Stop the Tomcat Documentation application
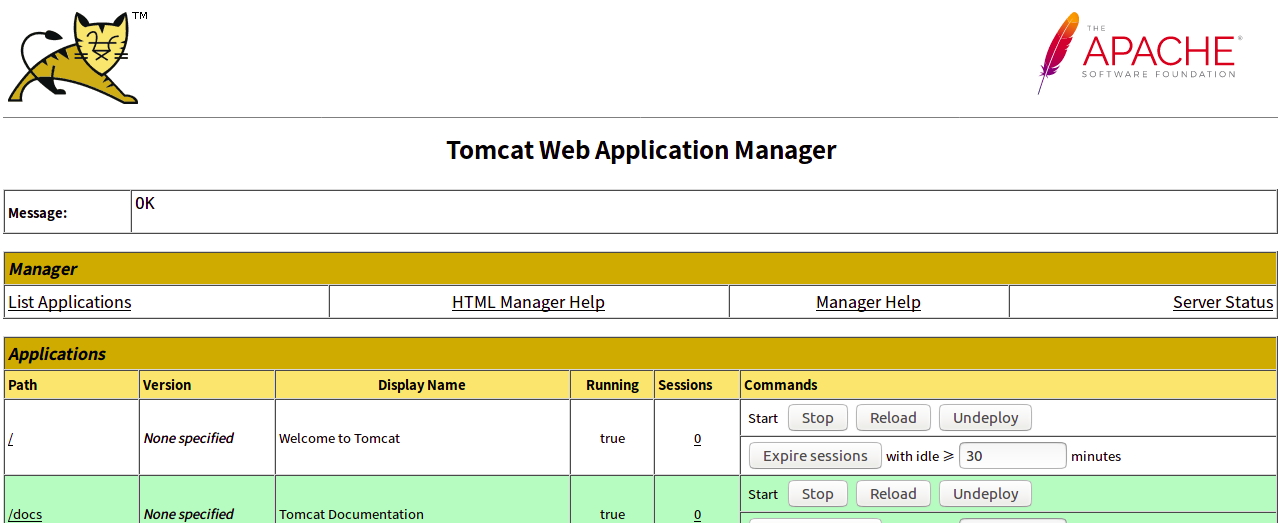The height and width of the screenshot is (523, 1284). coord(817,494)
